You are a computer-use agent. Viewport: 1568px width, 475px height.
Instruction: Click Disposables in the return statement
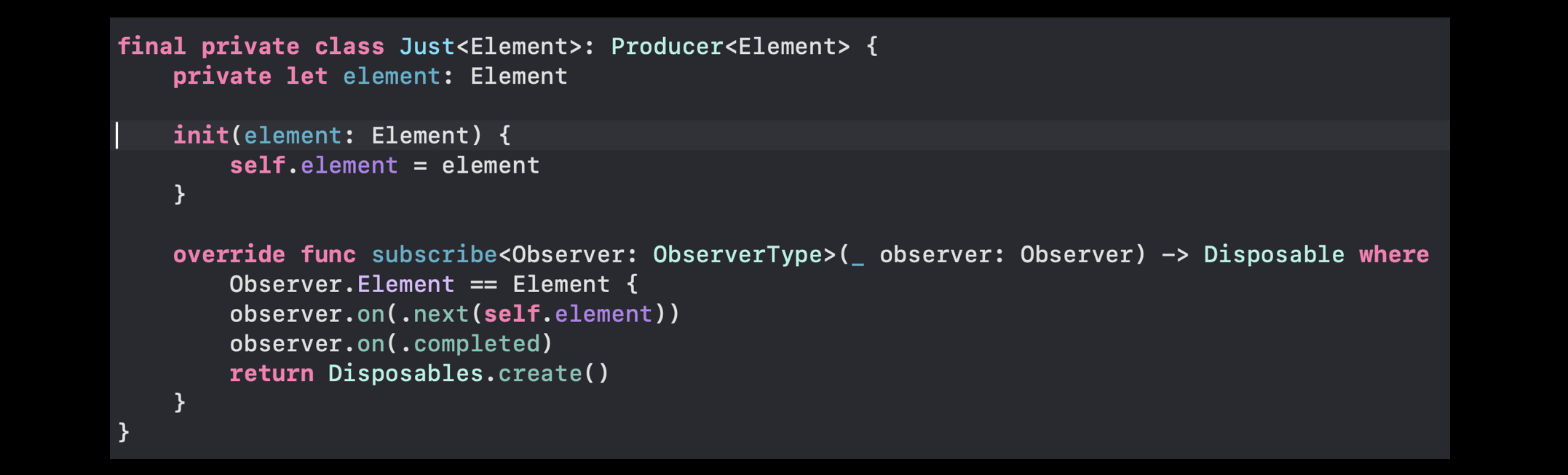coord(405,373)
